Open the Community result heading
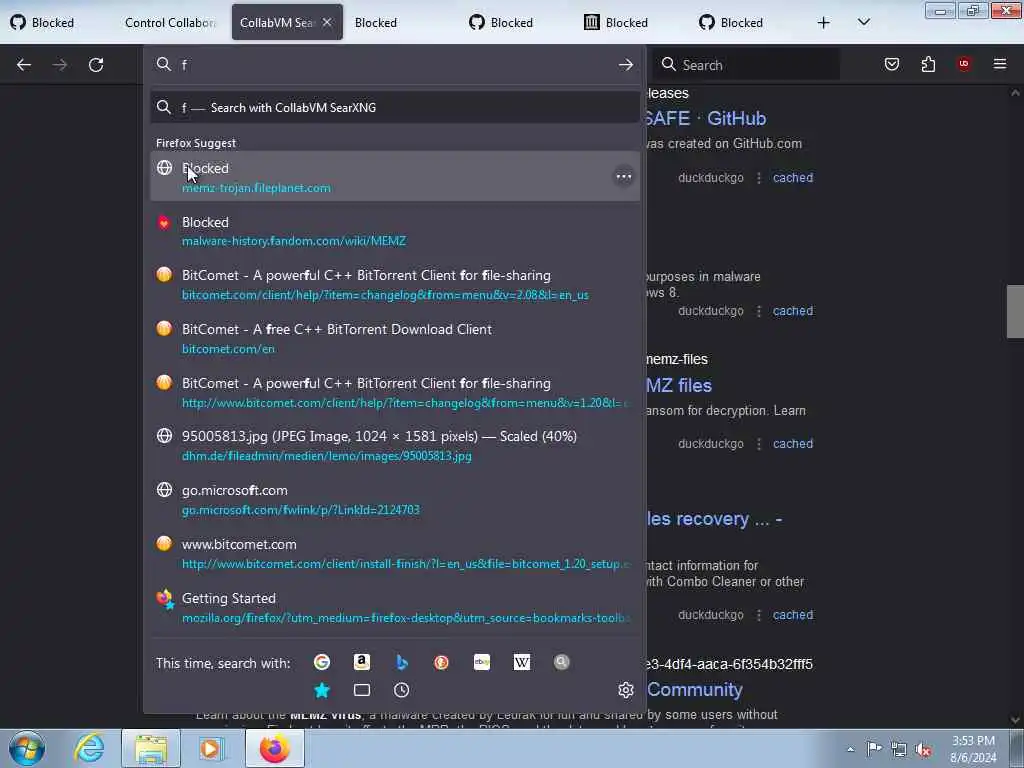Viewport: 1024px width, 768px height. 695,690
